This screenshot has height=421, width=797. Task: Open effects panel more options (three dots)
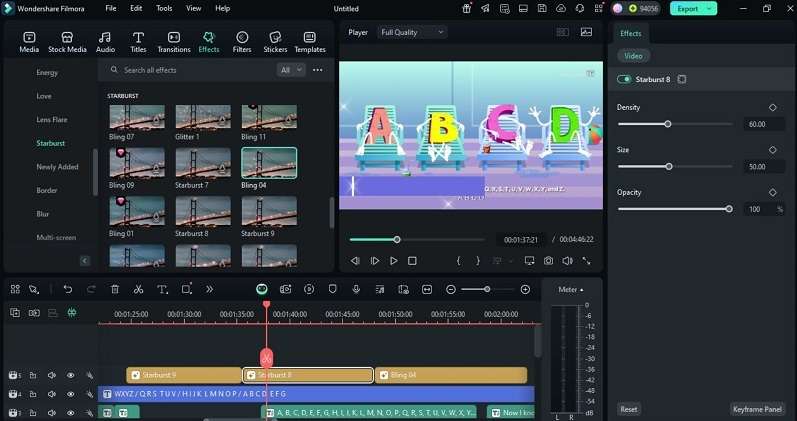(318, 70)
